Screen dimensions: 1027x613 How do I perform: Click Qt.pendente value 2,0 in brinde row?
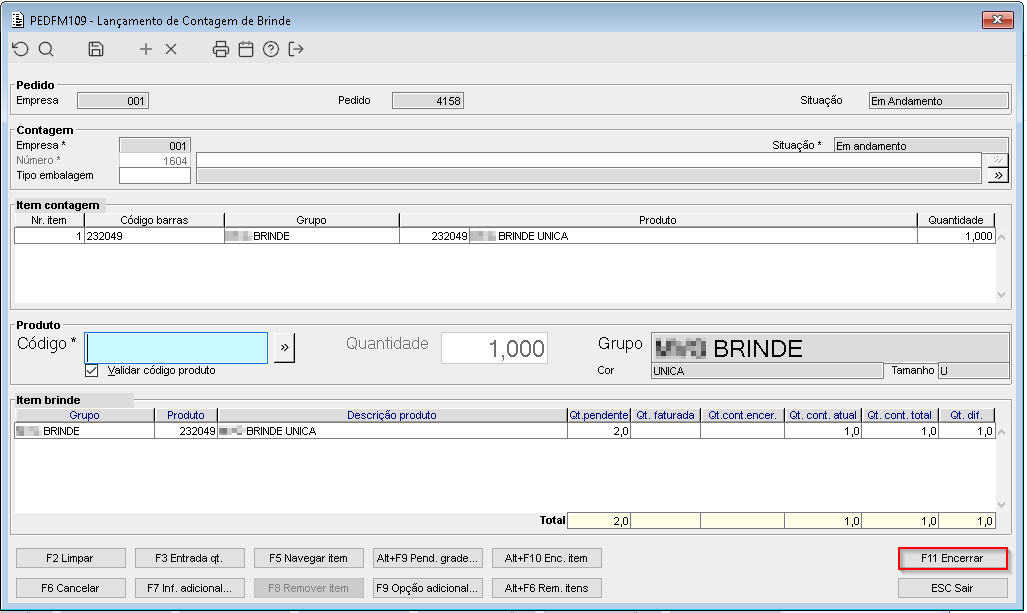point(599,431)
